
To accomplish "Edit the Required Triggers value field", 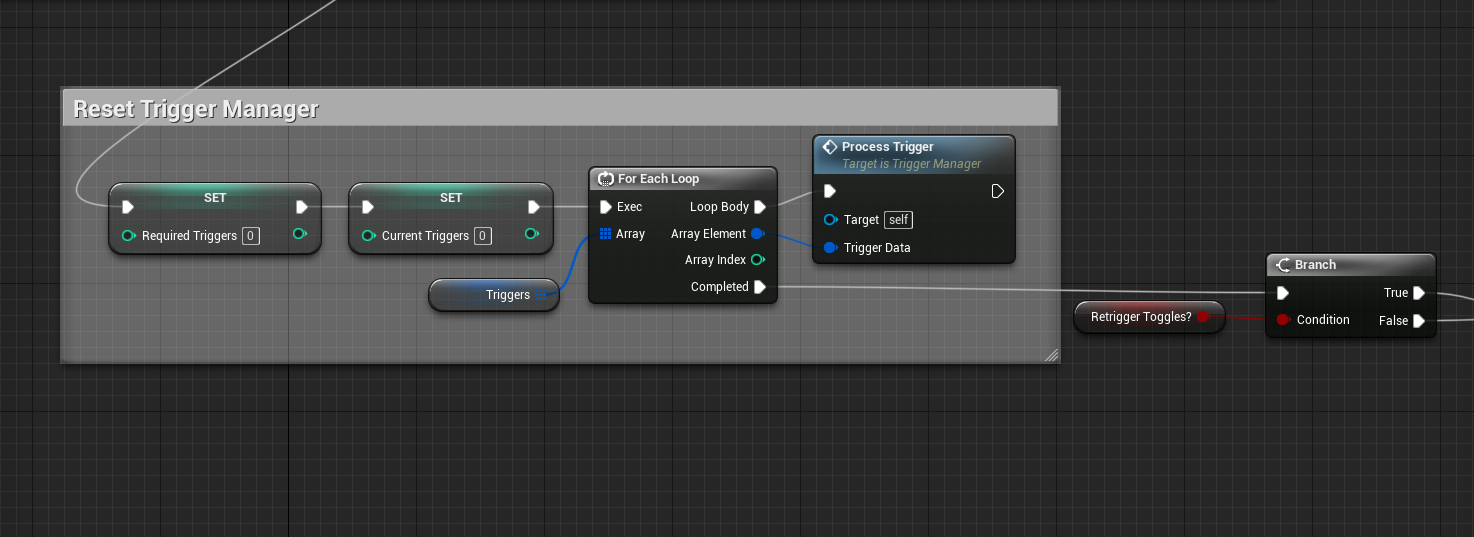I will 250,236.
